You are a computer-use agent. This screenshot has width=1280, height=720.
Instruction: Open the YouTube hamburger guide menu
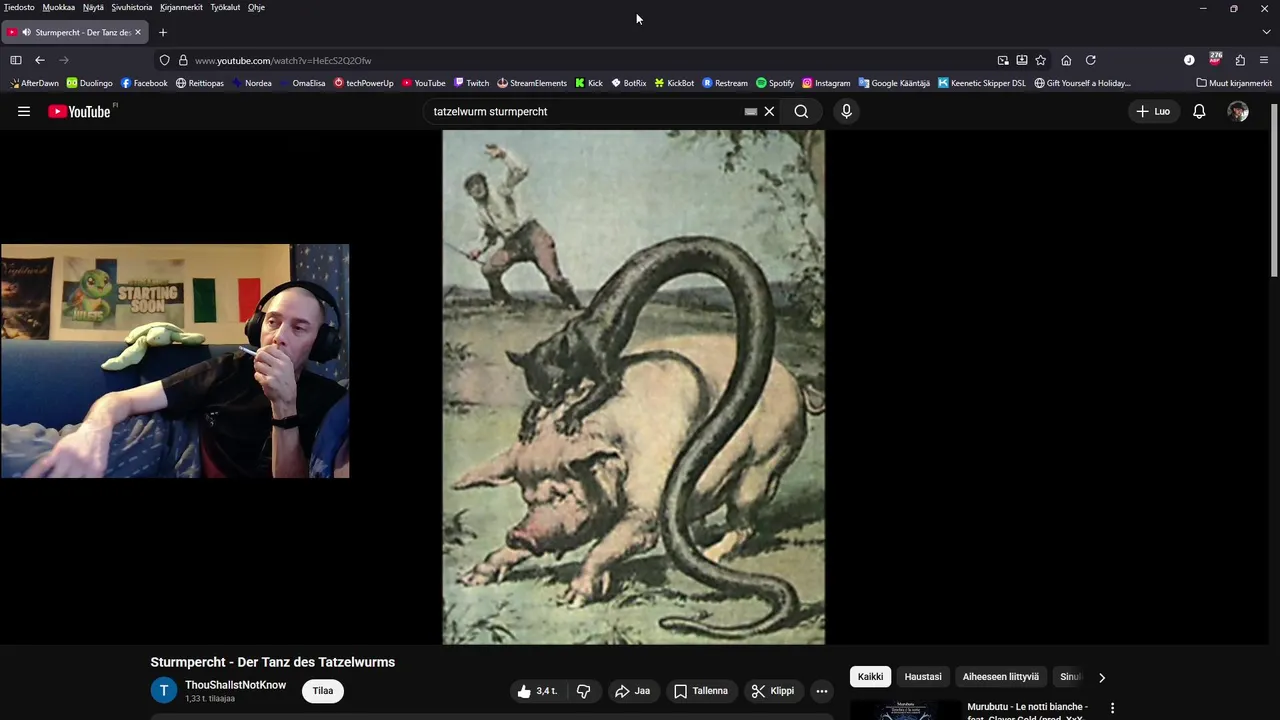click(x=24, y=112)
